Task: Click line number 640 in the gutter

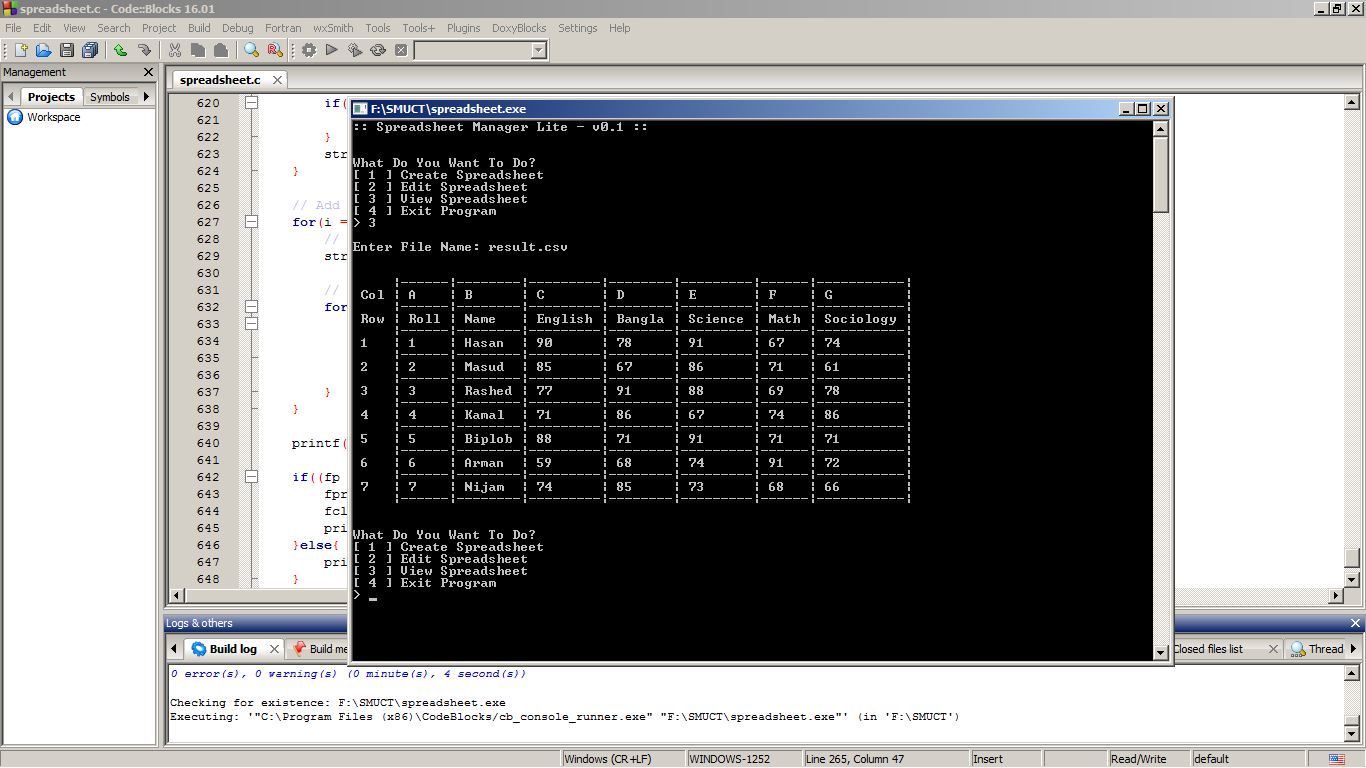Action: point(208,443)
